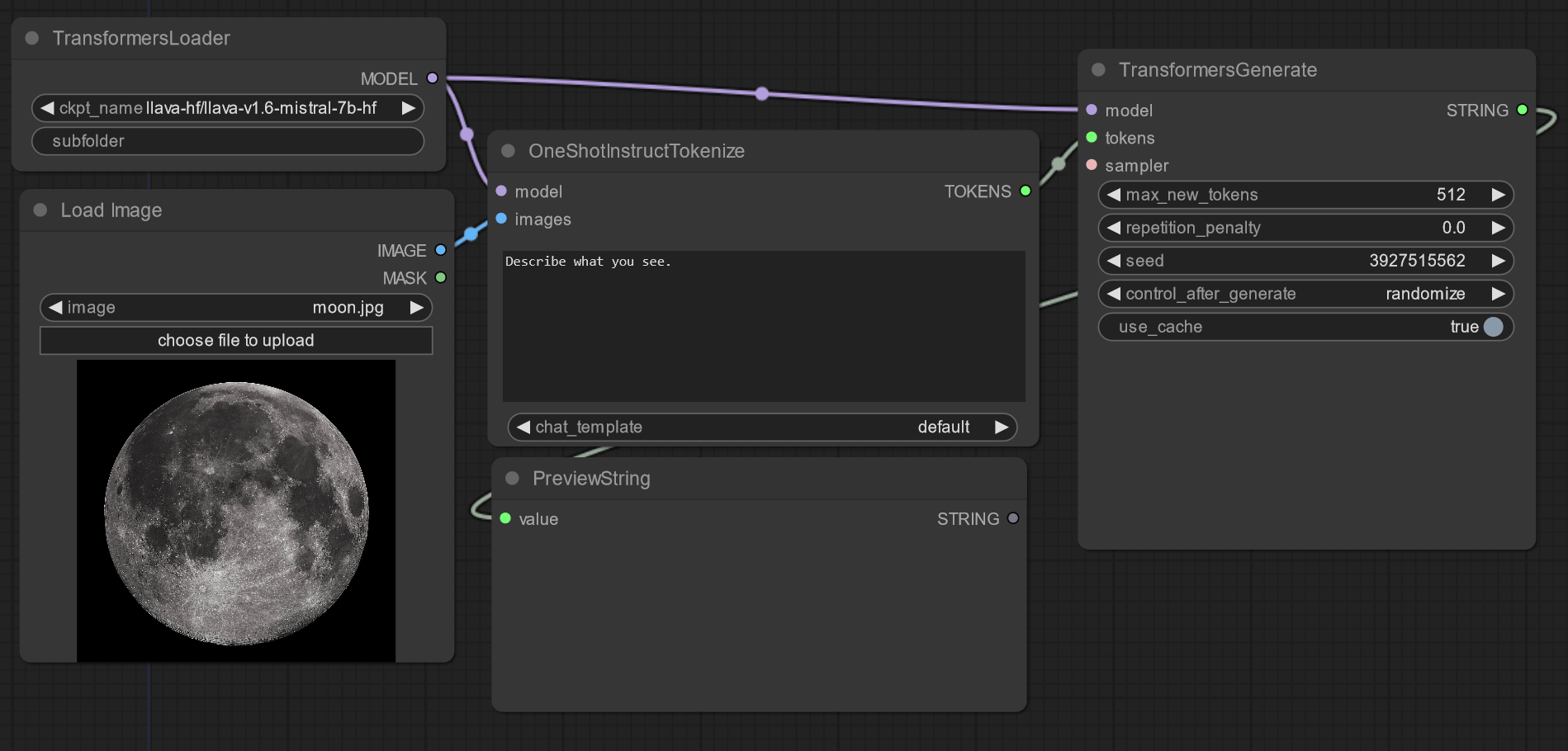Open the image file selector showing moon.jpg

235,308
